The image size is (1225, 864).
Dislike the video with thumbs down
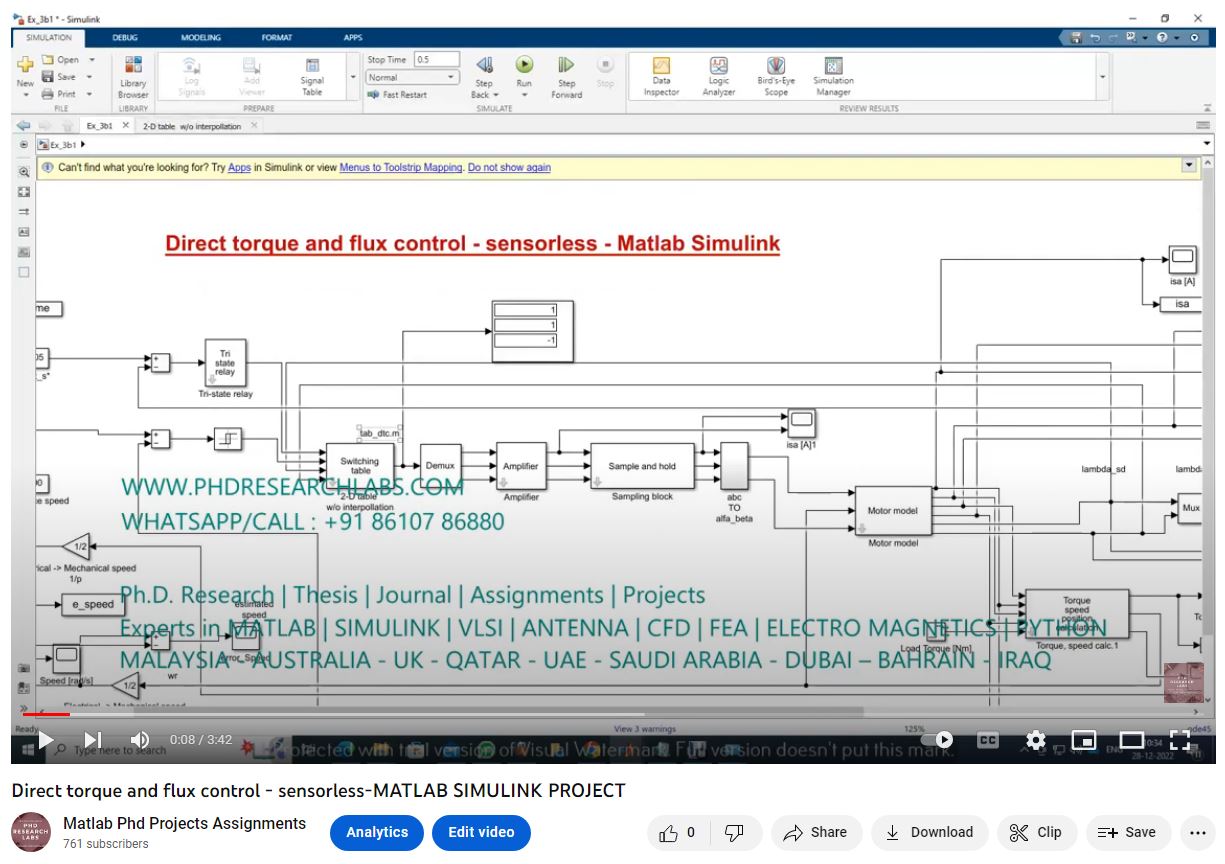(x=734, y=832)
